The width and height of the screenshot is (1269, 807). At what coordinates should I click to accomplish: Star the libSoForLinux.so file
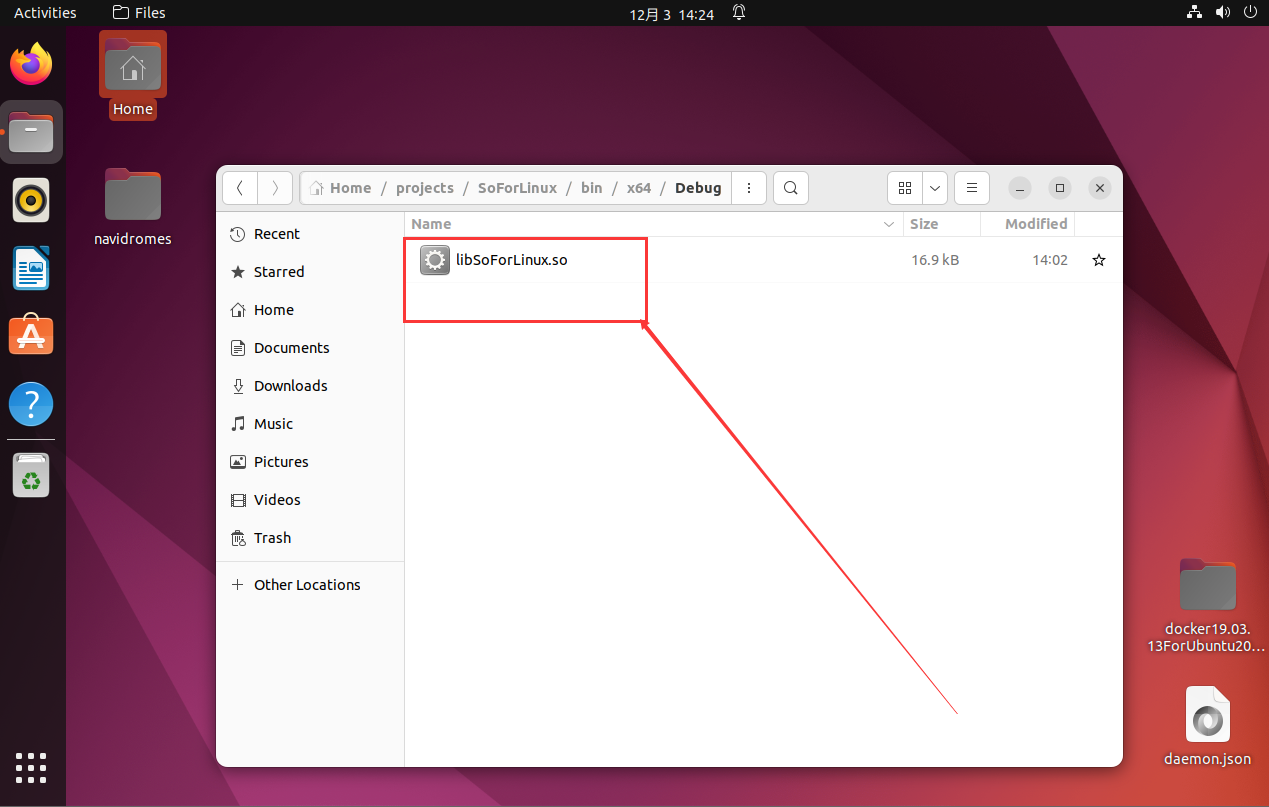point(1099,260)
